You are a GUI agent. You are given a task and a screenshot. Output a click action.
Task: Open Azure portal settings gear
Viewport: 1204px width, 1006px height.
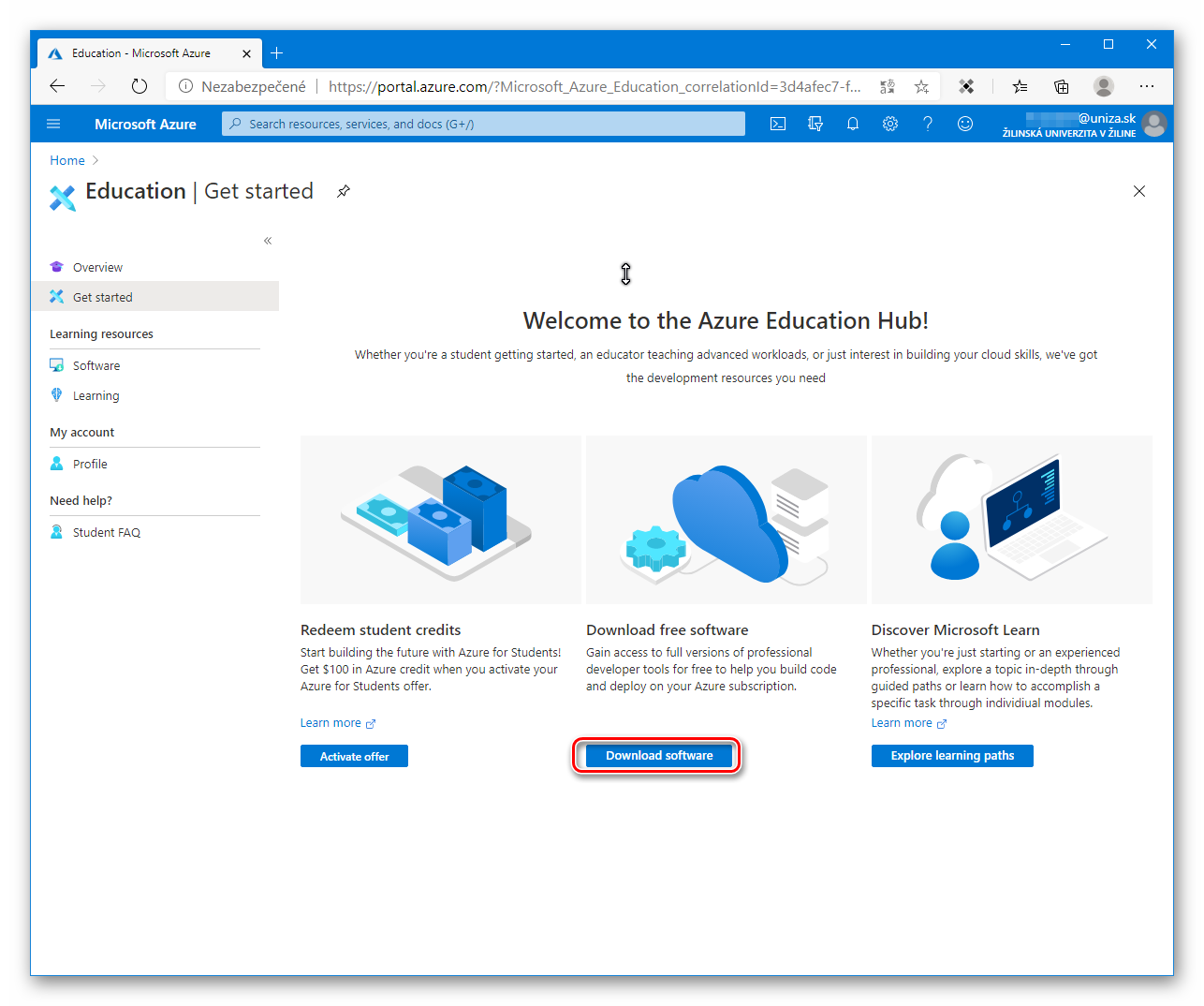coord(889,123)
